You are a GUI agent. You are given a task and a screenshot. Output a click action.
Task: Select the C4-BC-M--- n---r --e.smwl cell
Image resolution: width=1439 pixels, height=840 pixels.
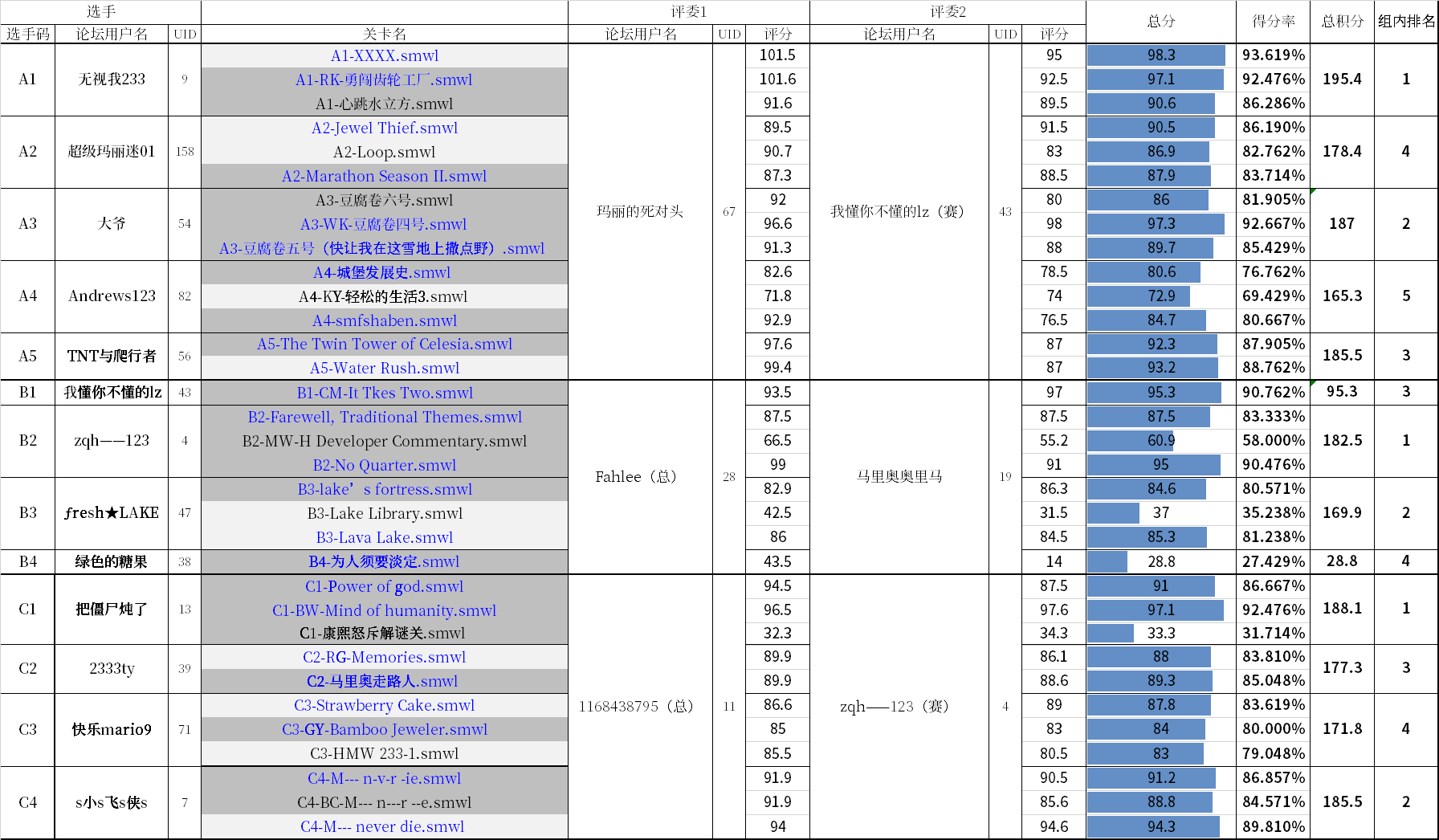(385, 802)
